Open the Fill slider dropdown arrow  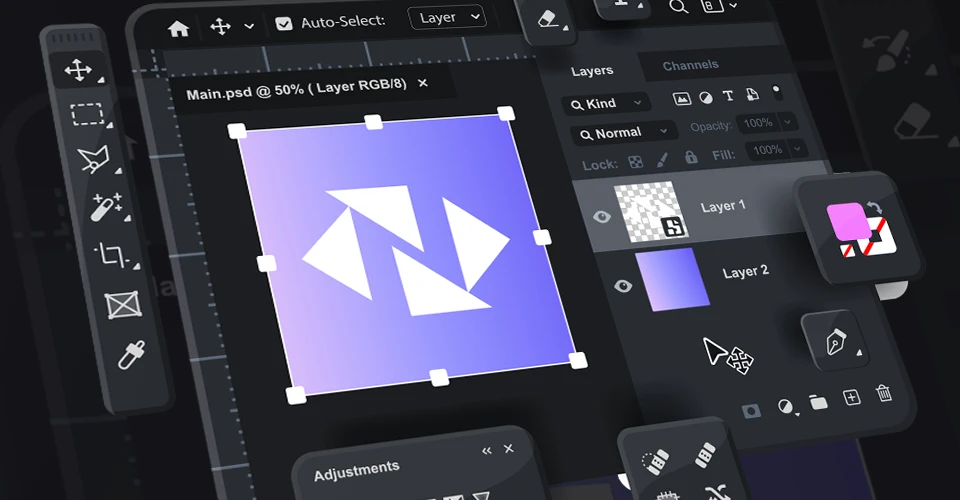coord(797,148)
